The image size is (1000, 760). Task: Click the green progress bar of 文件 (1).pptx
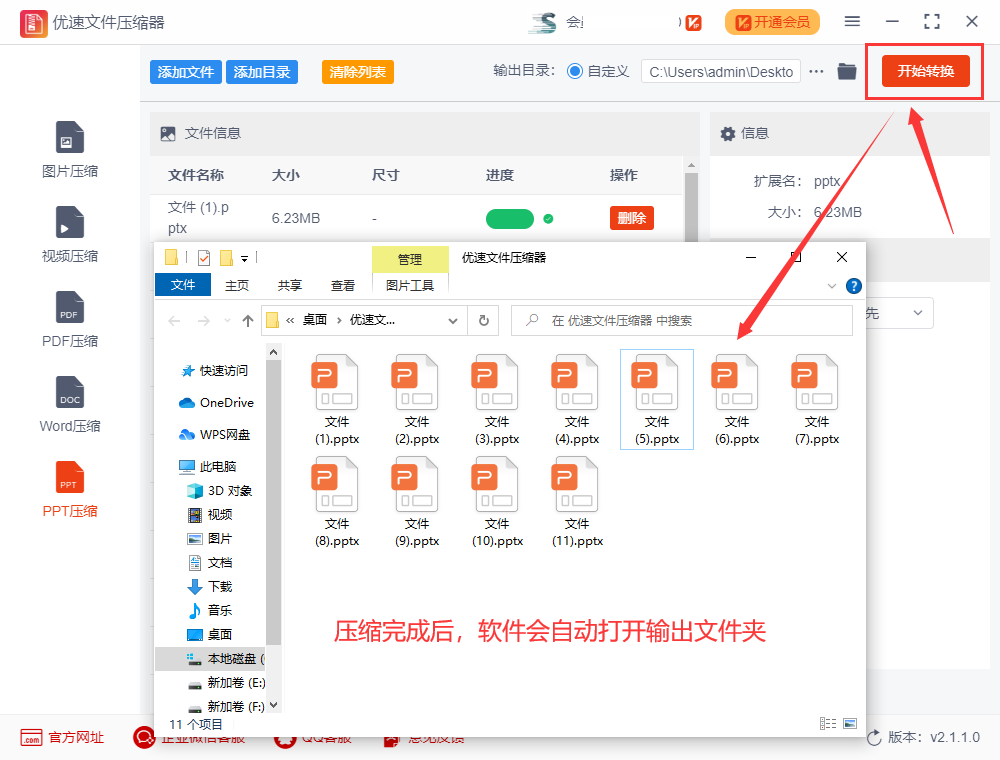click(x=510, y=219)
